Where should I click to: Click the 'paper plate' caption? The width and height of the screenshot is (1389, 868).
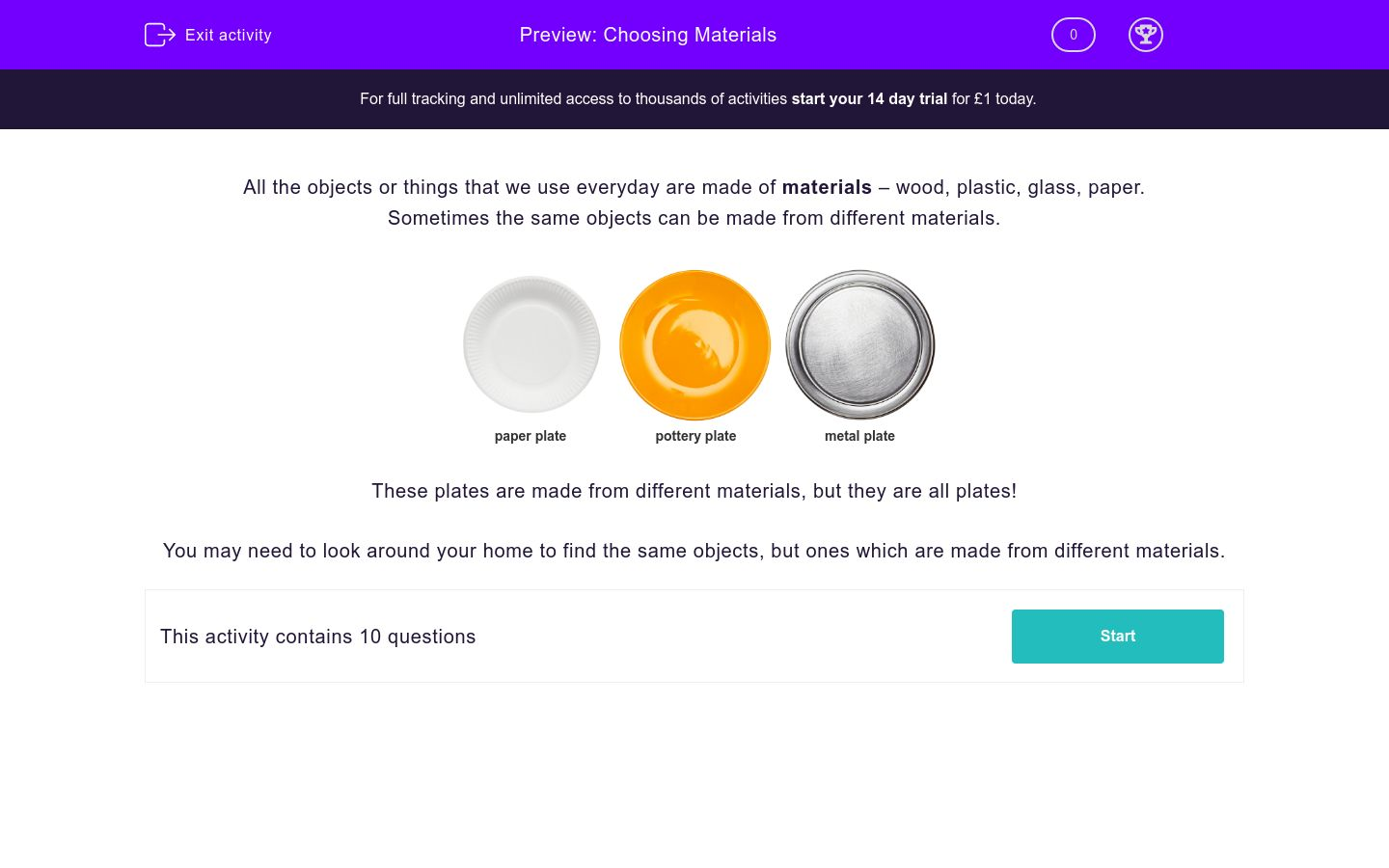pyautogui.click(x=530, y=436)
